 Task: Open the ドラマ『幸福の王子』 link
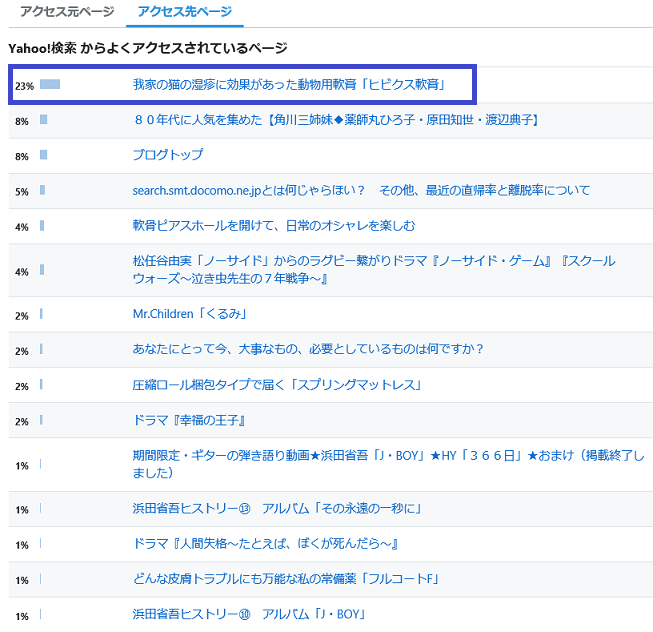189,420
